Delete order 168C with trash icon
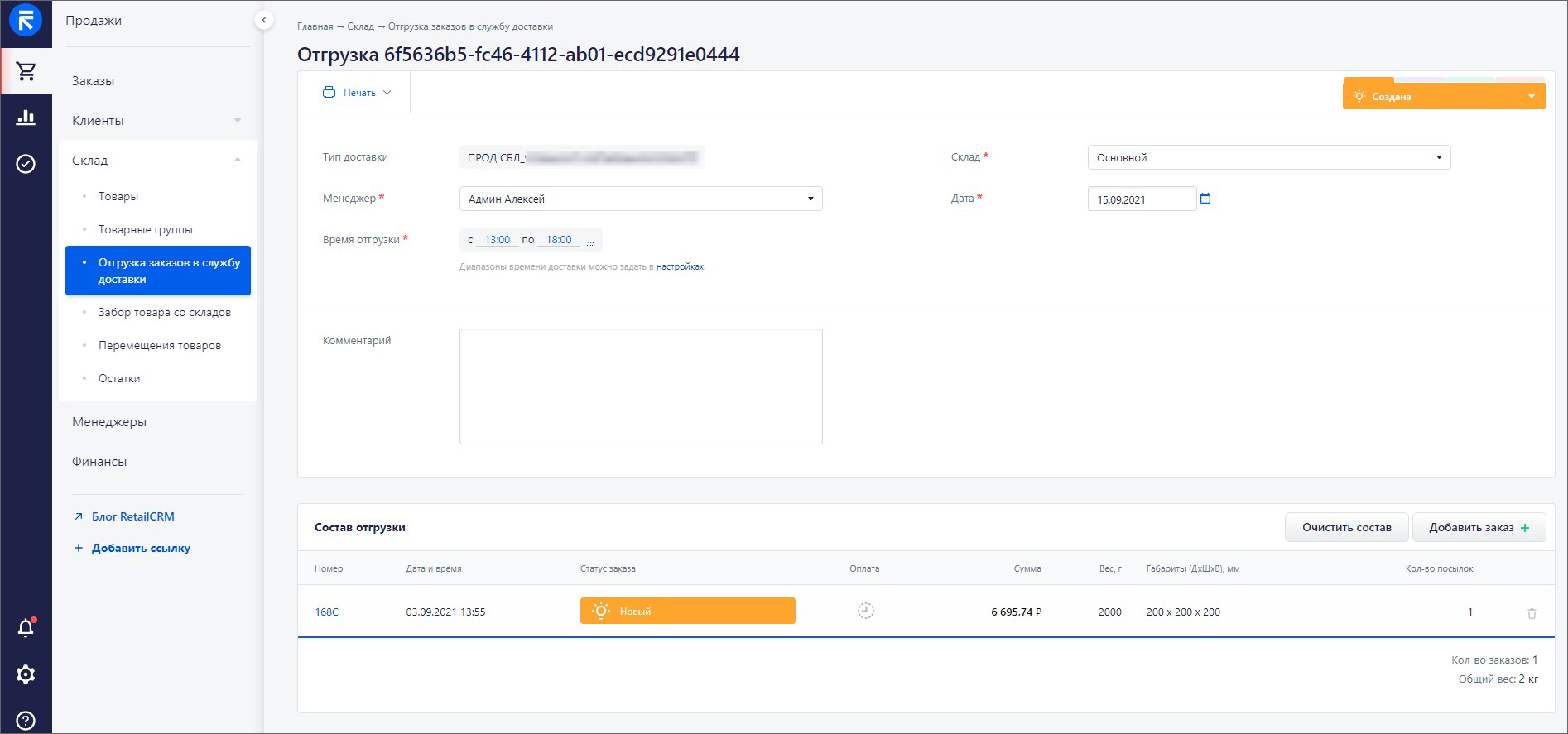This screenshot has width=1568, height=734. [x=1532, y=613]
